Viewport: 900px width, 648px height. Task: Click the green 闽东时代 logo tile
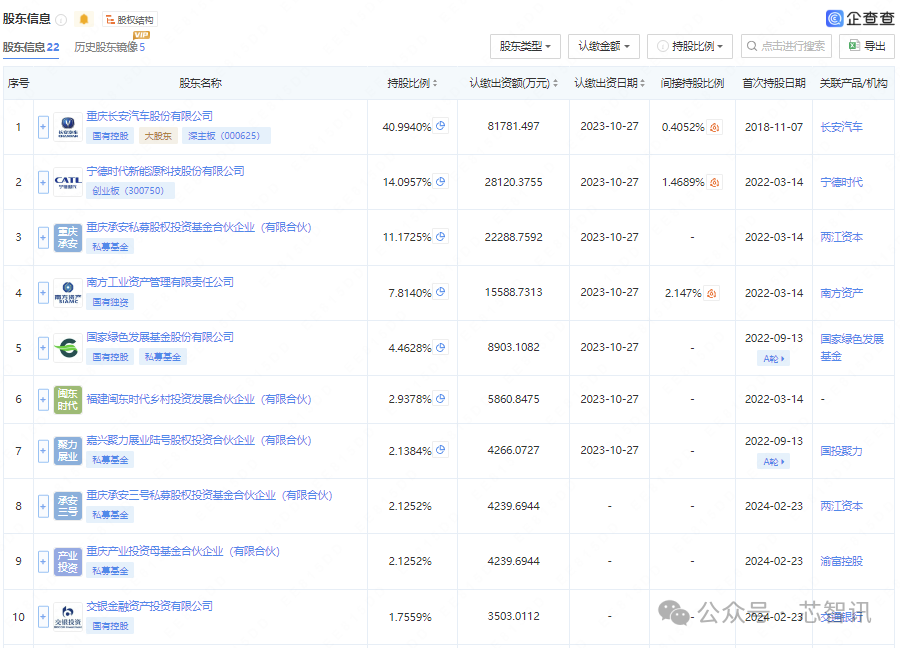pyautogui.click(x=68, y=399)
